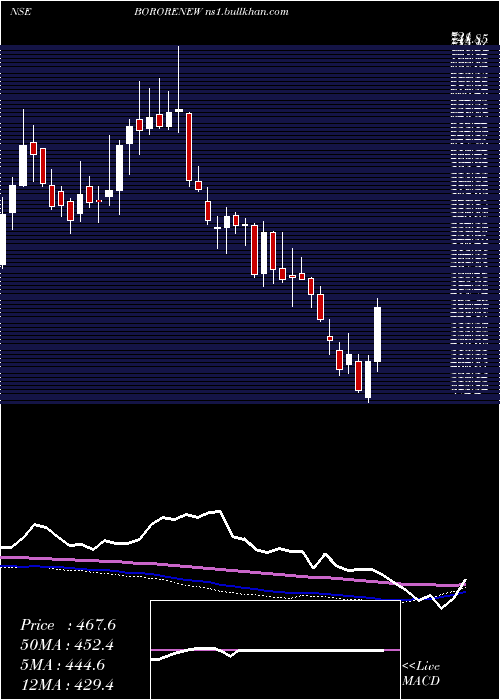Click the top price axis label
Screen dimensions: 500x700
(469, 39)
